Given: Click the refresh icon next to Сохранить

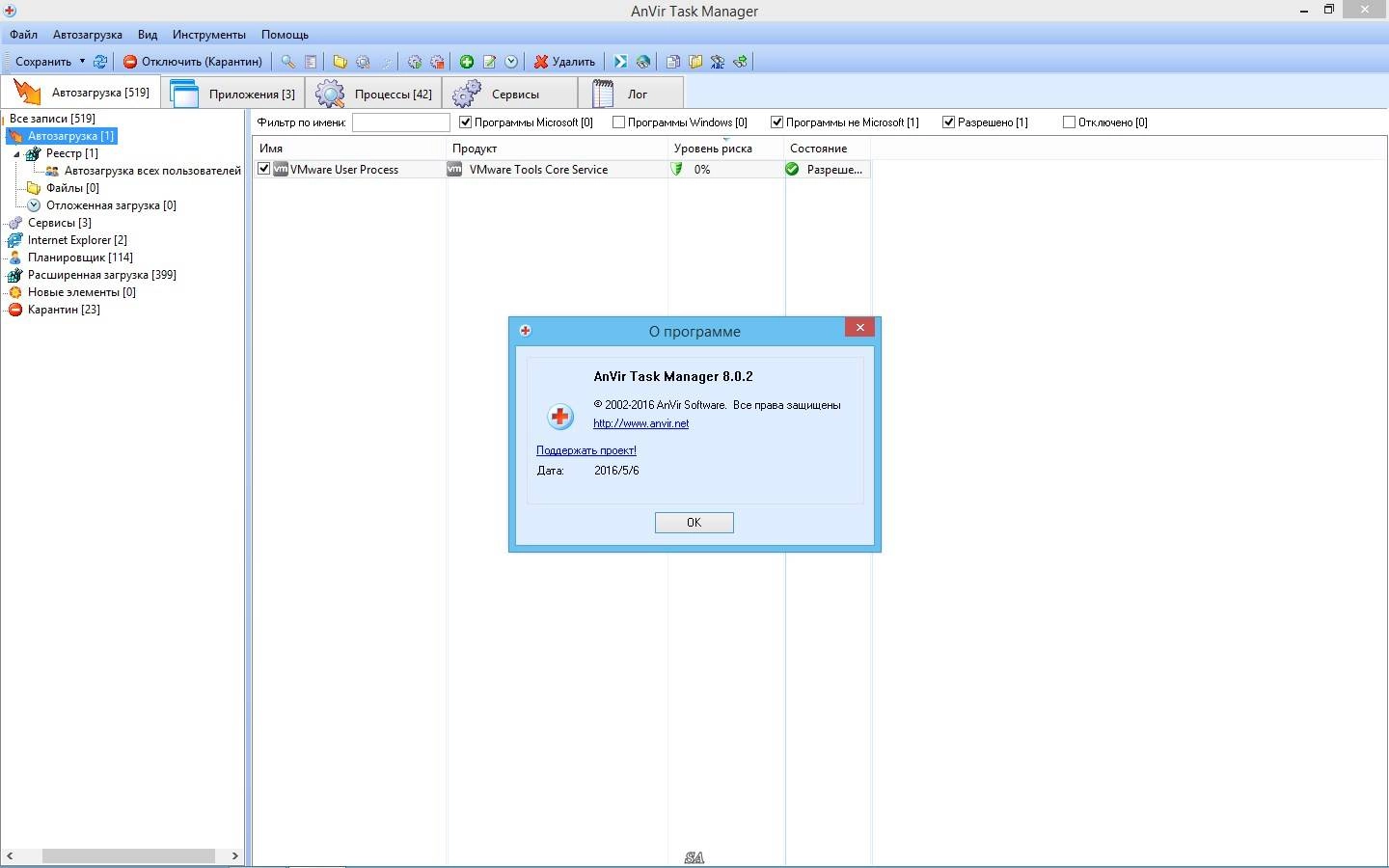Looking at the screenshot, I should (100, 62).
